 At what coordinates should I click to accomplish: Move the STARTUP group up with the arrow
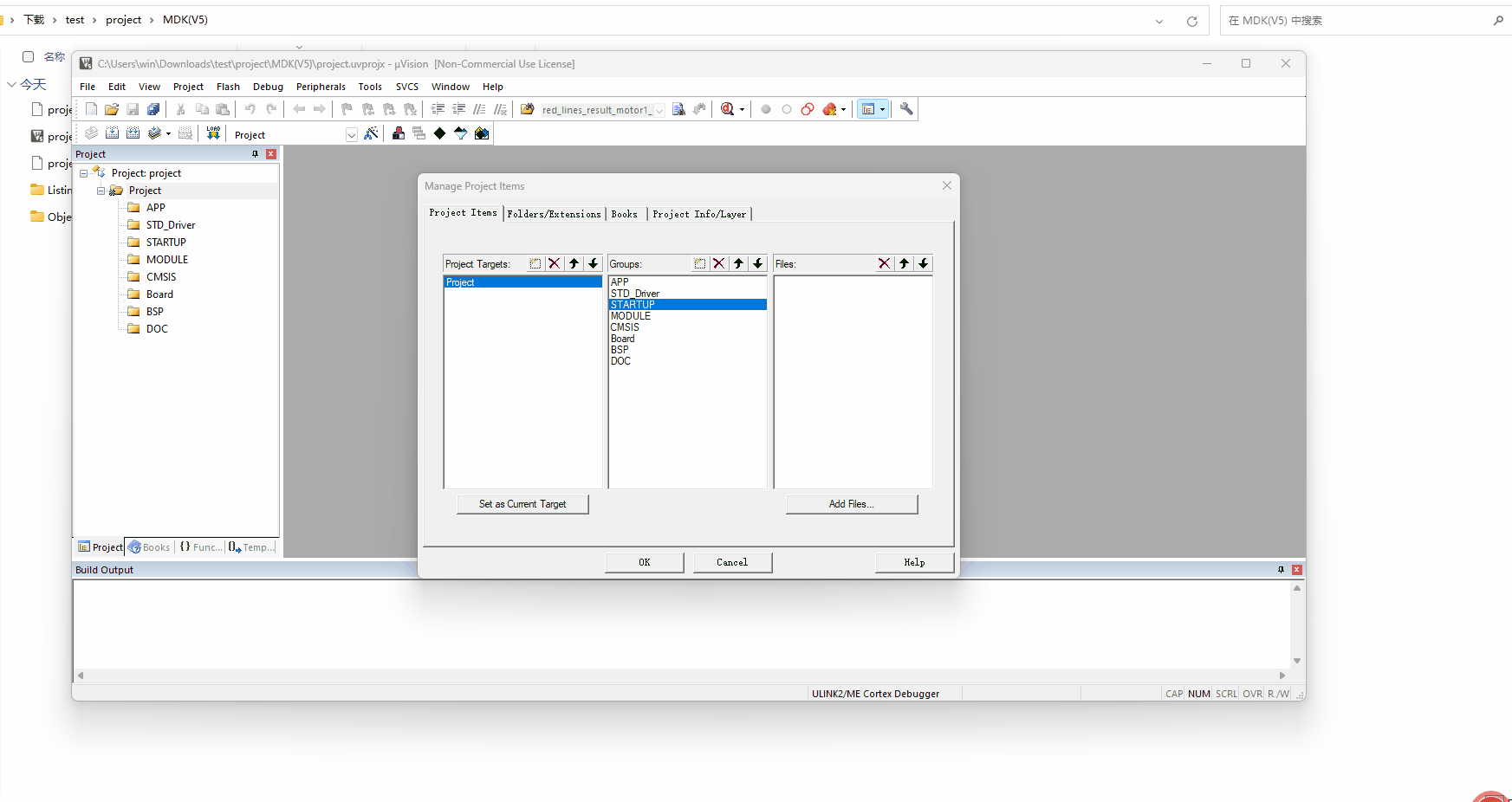pos(738,263)
